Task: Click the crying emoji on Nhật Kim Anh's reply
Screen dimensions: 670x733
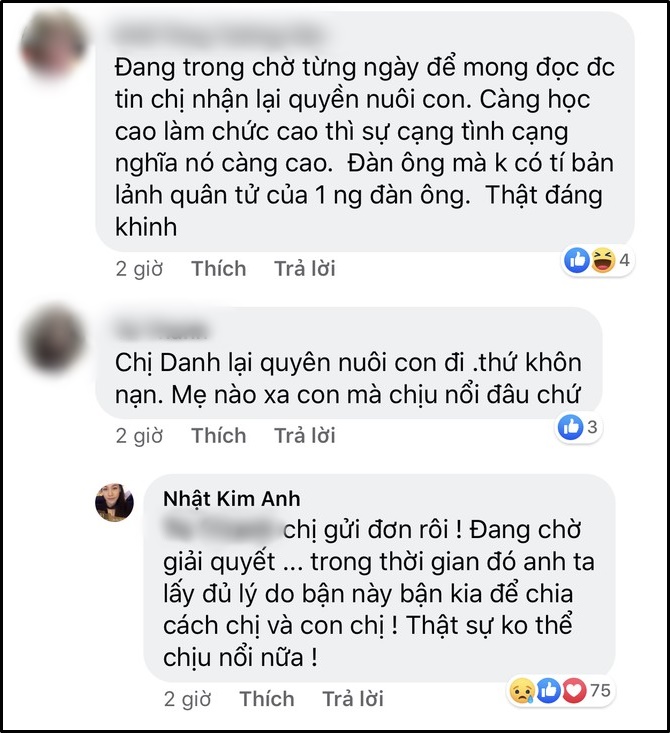Action: (x=522, y=690)
